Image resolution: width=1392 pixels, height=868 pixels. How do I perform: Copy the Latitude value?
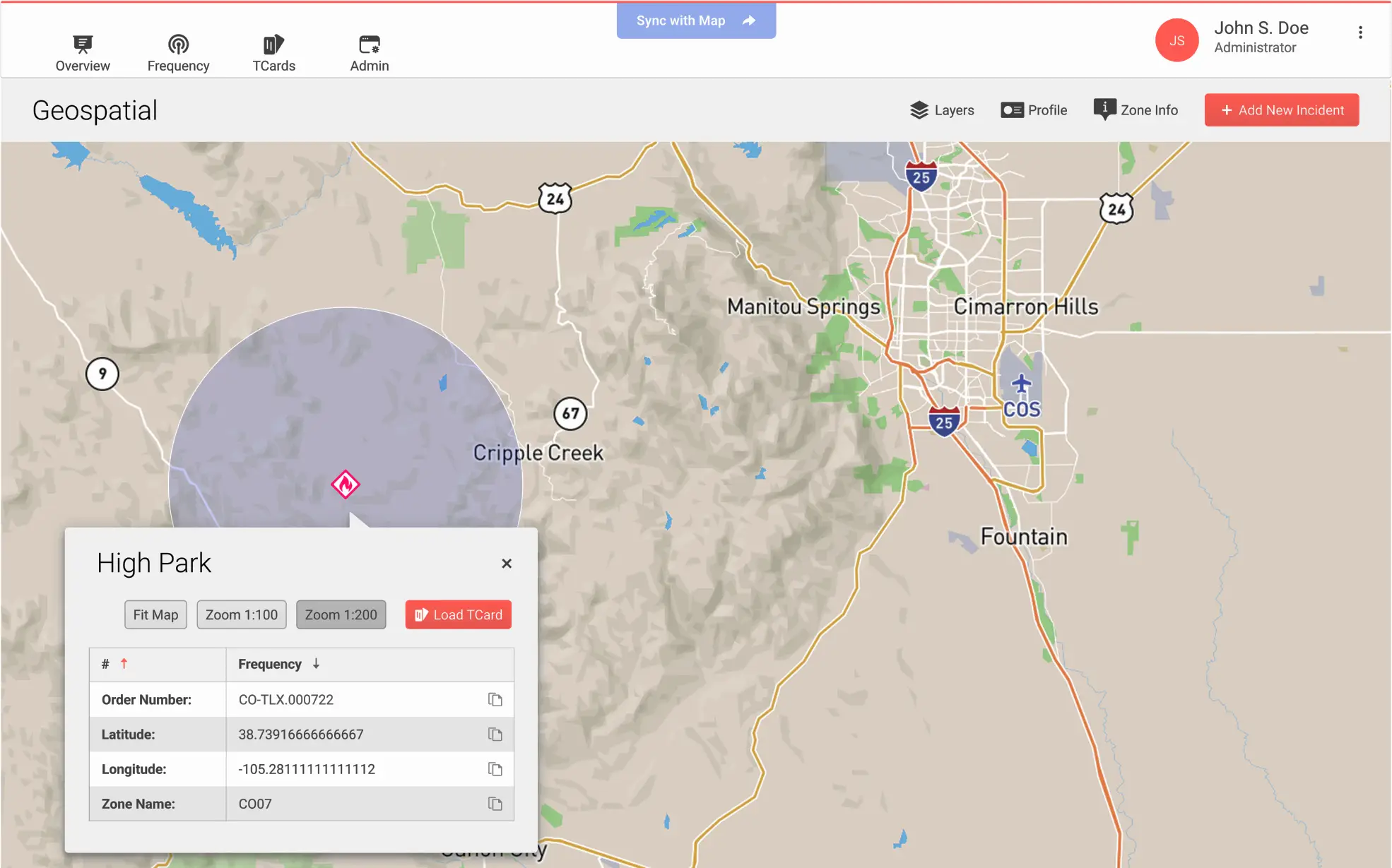tap(495, 735)
